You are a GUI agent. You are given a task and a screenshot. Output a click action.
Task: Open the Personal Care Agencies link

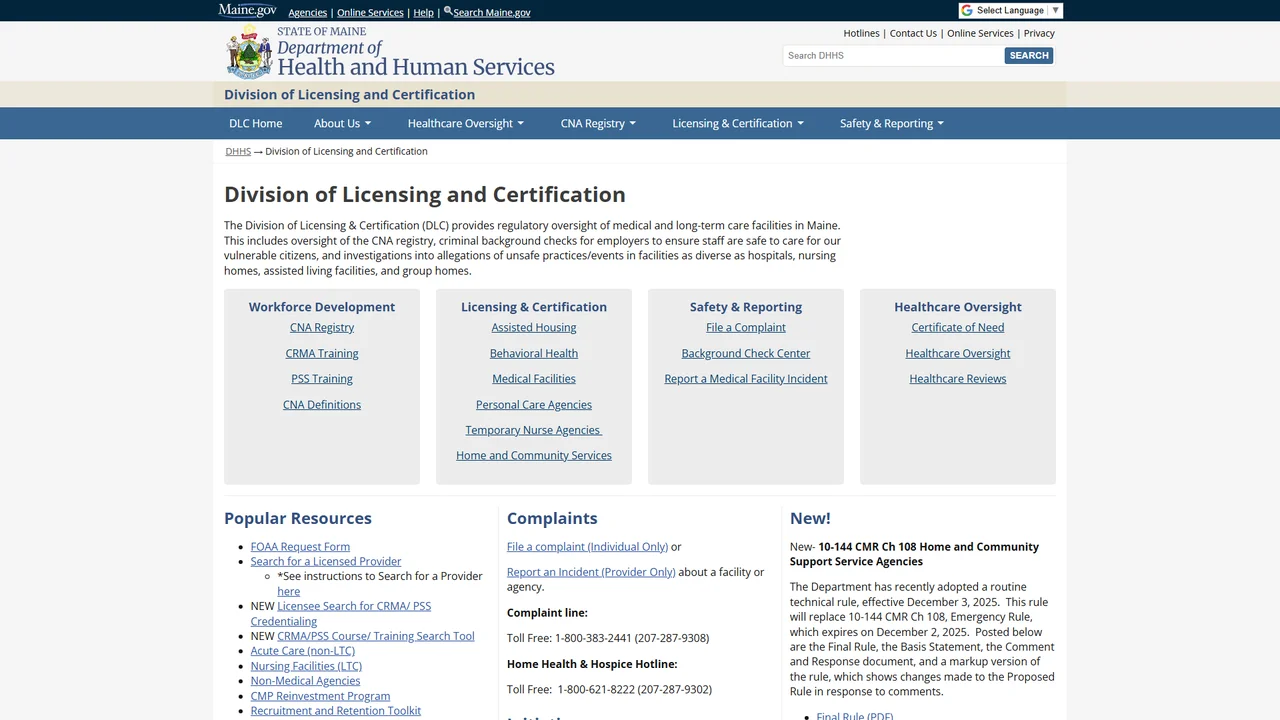click(534, 404)
